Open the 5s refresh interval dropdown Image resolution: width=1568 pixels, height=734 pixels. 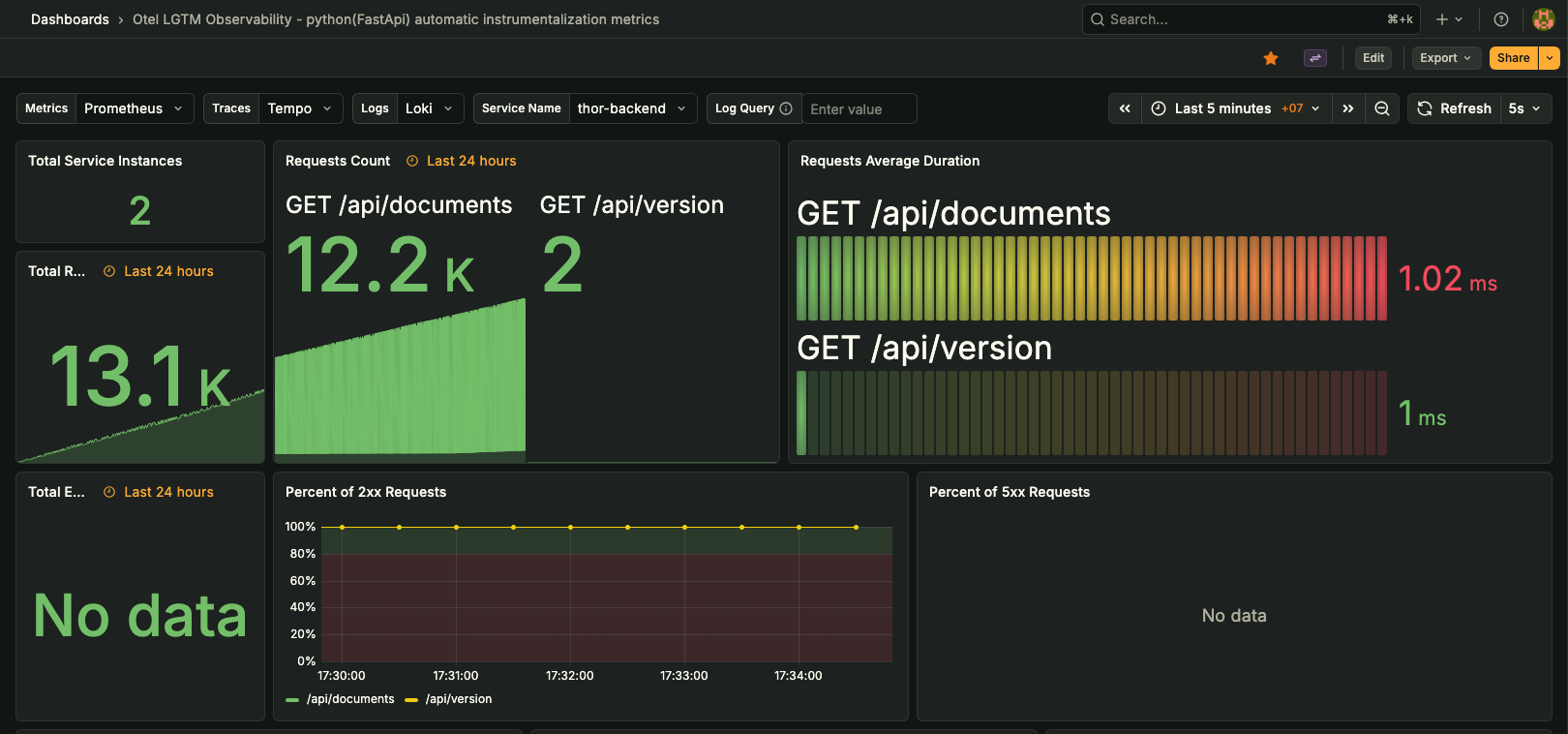[x=1525, y=108]
